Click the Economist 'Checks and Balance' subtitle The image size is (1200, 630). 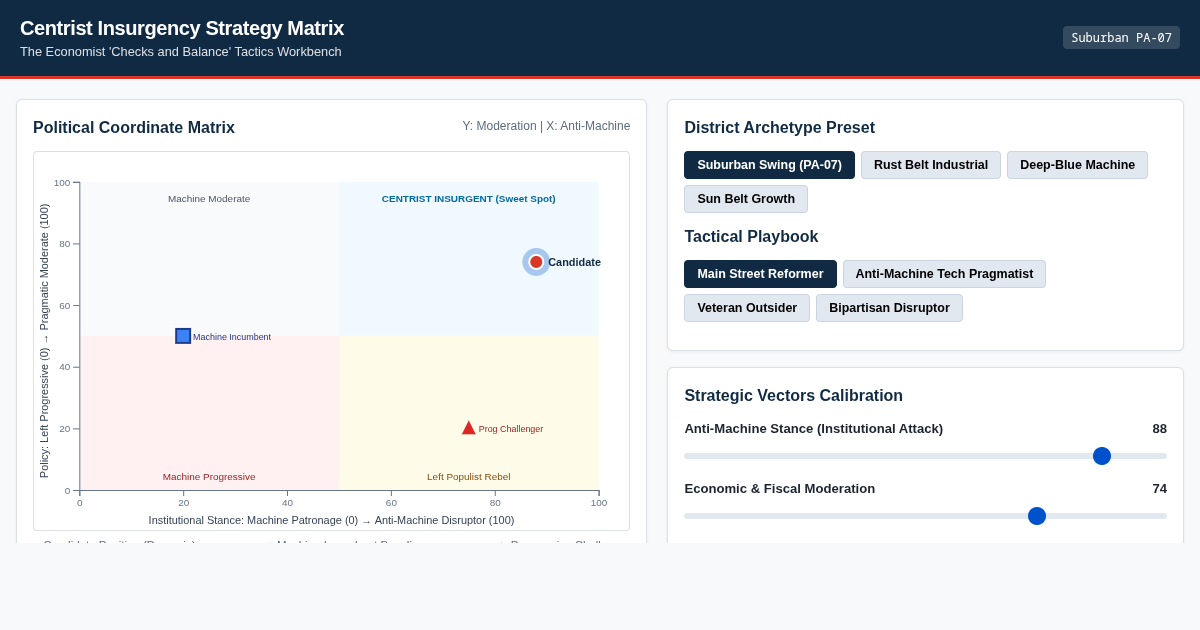tap(181, 52)
